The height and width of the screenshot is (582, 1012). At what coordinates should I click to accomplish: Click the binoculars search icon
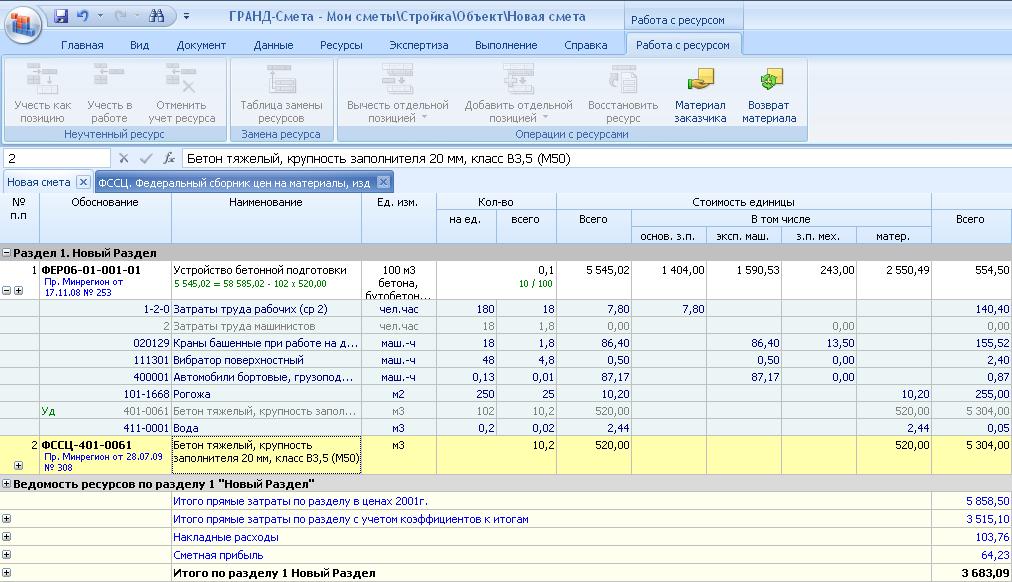coord(155,17)
